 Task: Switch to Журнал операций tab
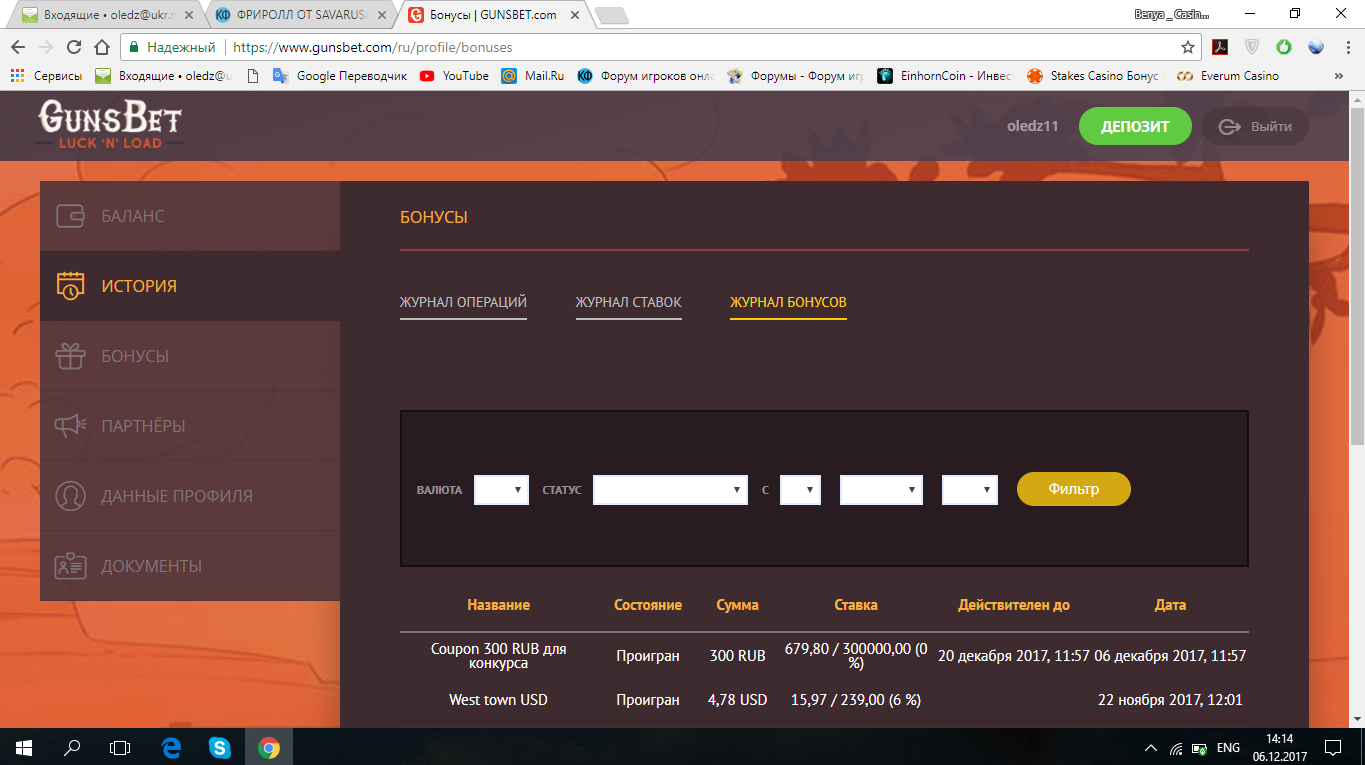(463, 302)
